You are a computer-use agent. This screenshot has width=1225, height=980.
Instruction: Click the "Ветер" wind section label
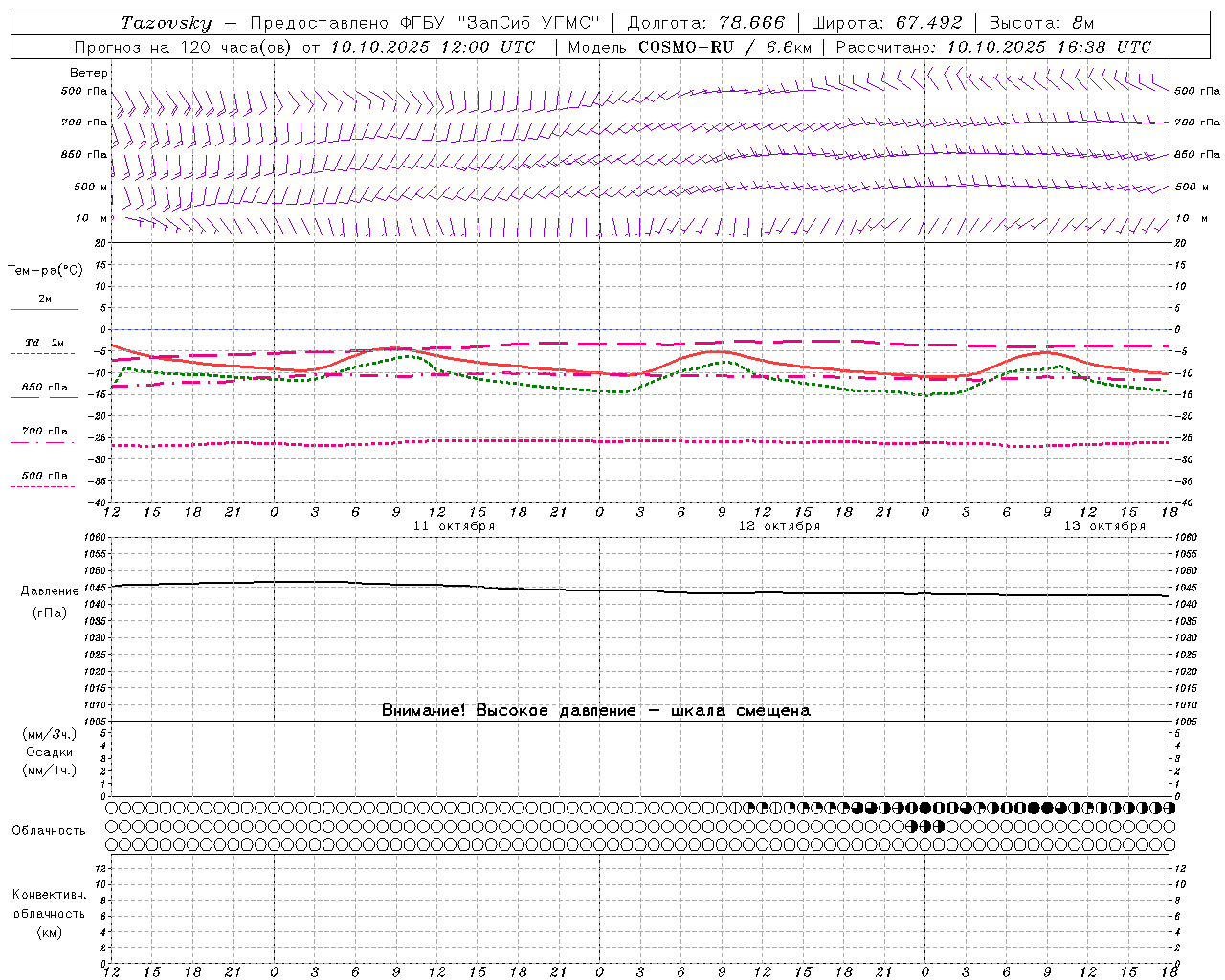(x=89, y=73)
